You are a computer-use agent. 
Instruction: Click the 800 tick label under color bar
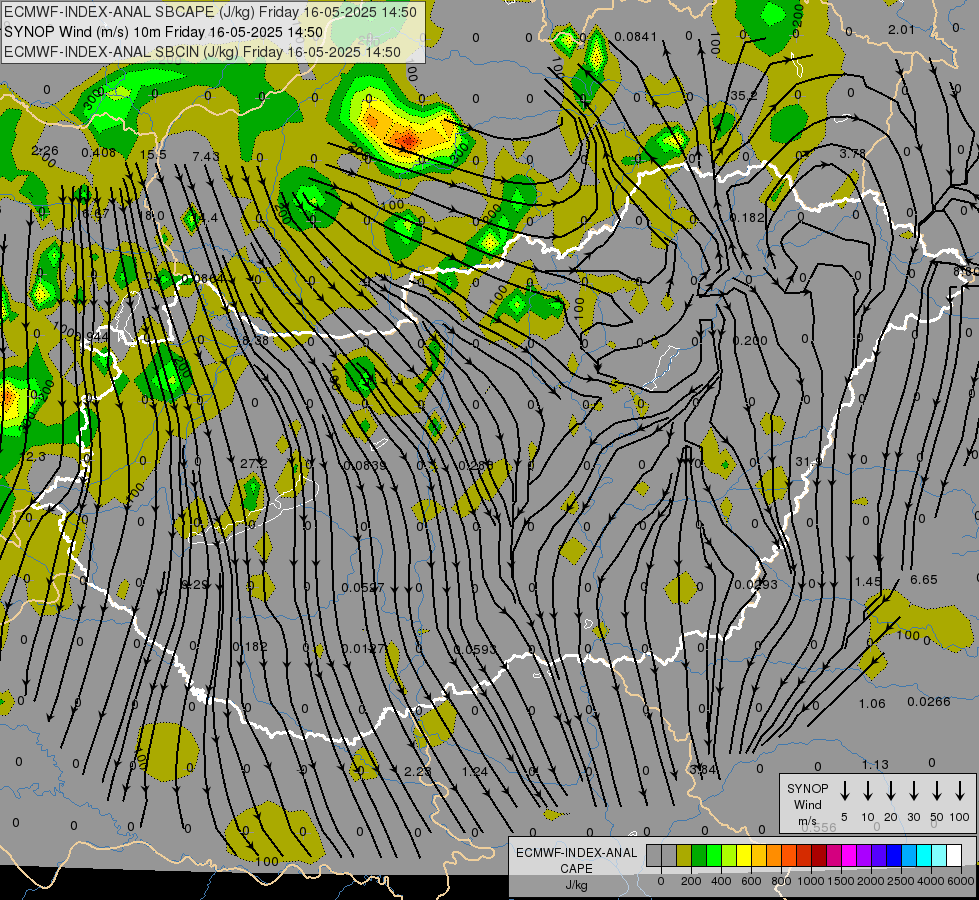[x=780, y=881]
